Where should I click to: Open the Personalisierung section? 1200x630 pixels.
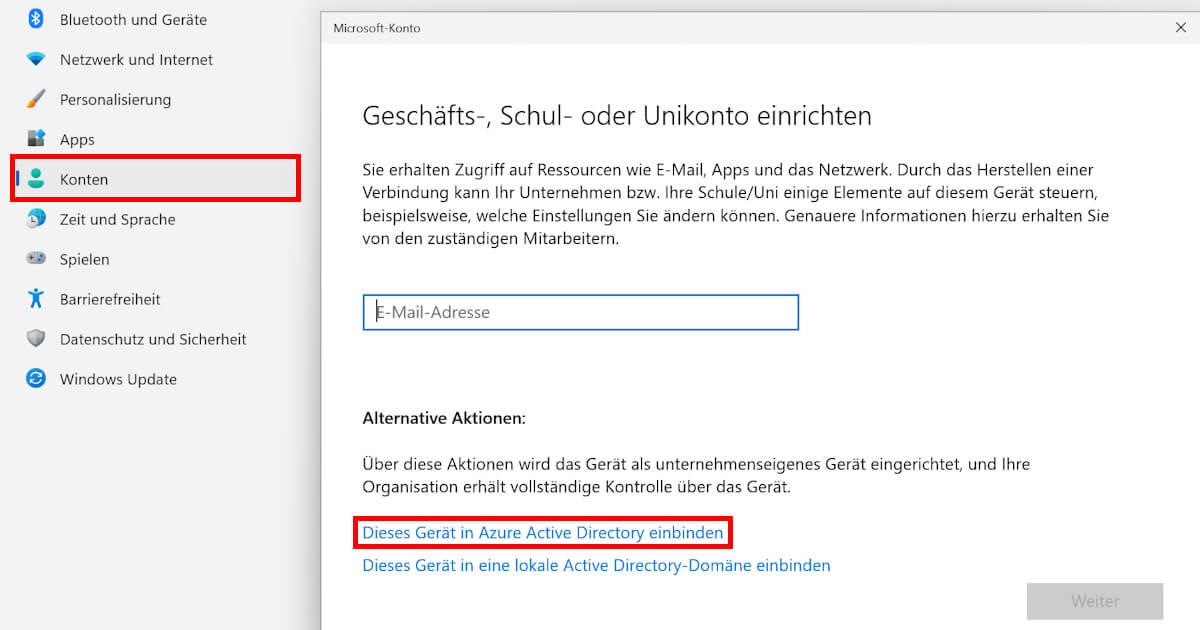tap(32, 99)
